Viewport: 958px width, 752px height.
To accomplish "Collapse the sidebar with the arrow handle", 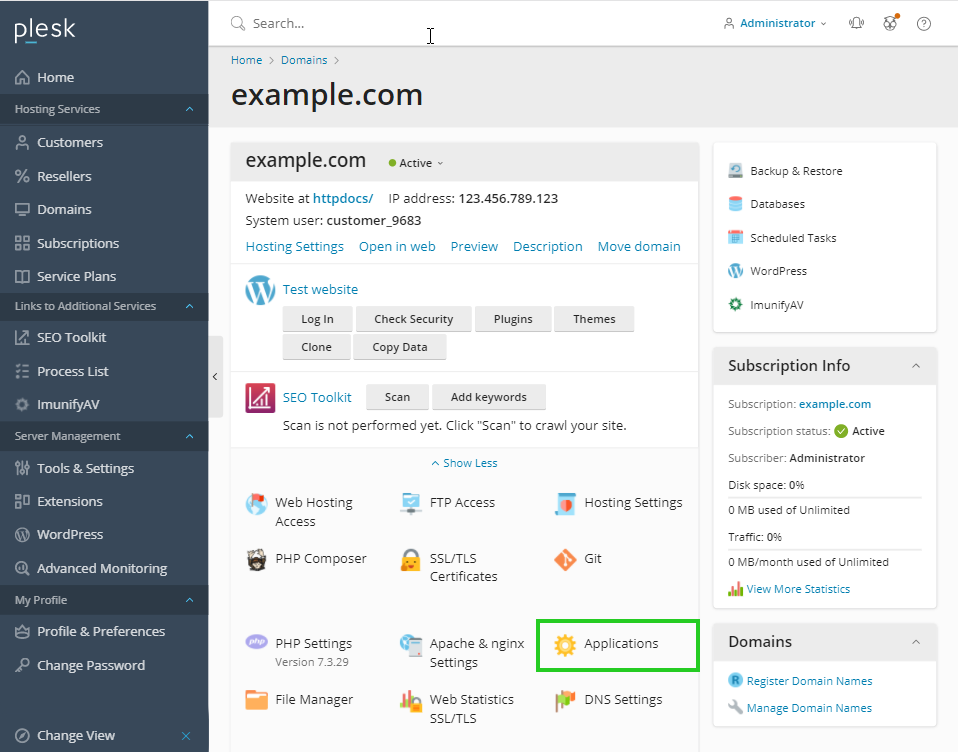I will [215, 376].
